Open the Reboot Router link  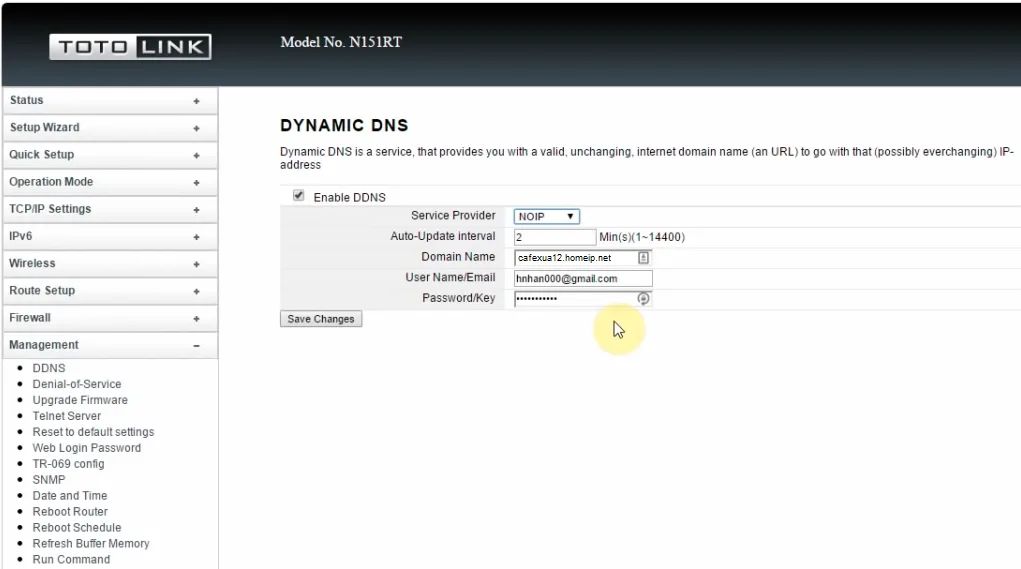click(x=70, y=512)
